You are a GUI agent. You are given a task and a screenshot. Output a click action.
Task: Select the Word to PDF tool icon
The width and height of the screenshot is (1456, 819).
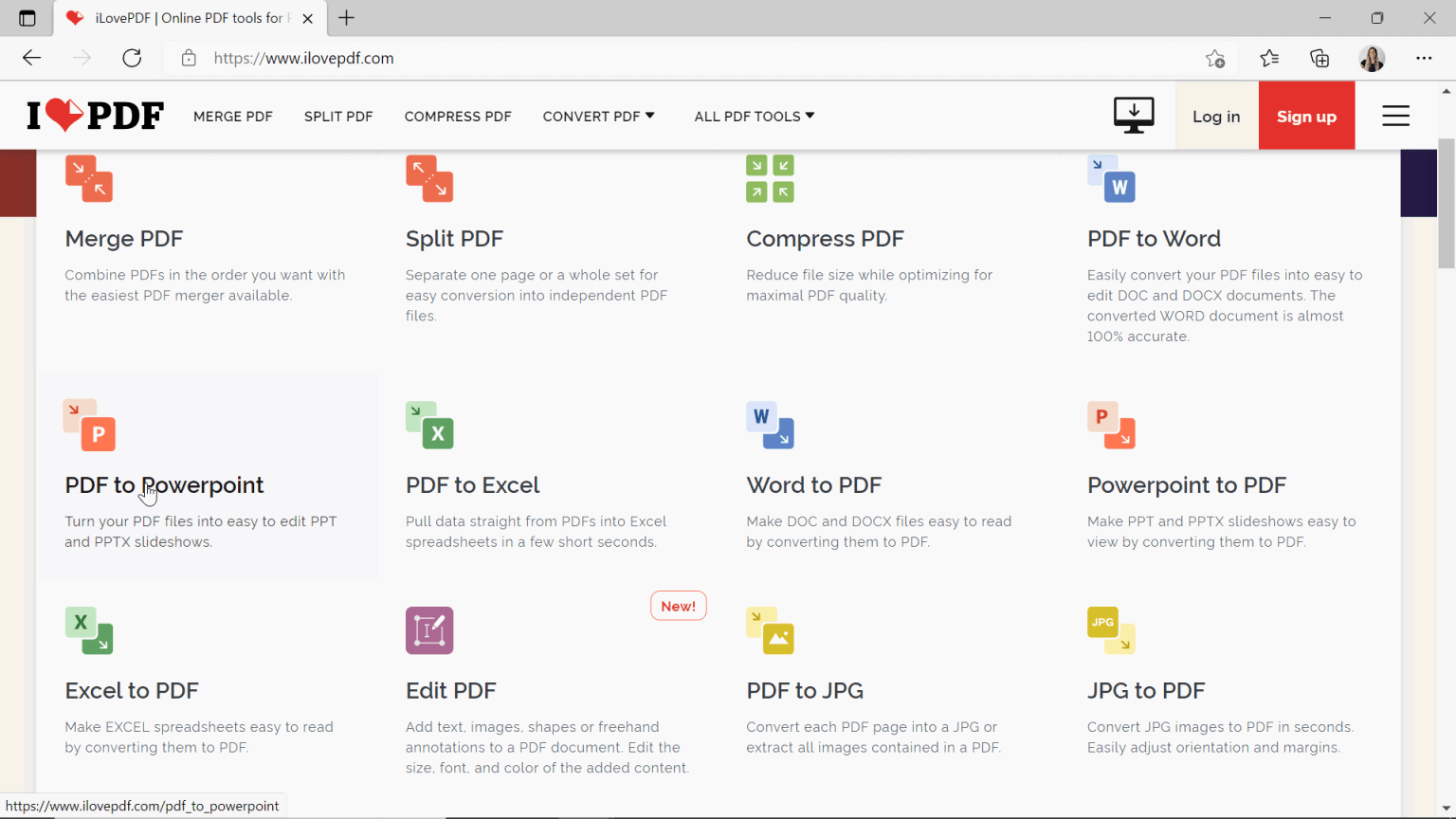(770, 427)
